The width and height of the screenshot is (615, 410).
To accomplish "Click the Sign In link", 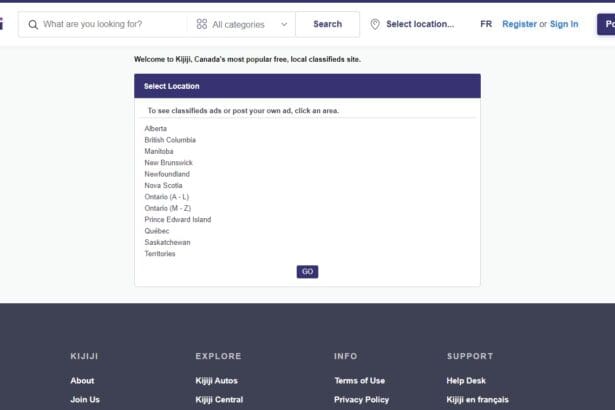I will pos(564,24).
